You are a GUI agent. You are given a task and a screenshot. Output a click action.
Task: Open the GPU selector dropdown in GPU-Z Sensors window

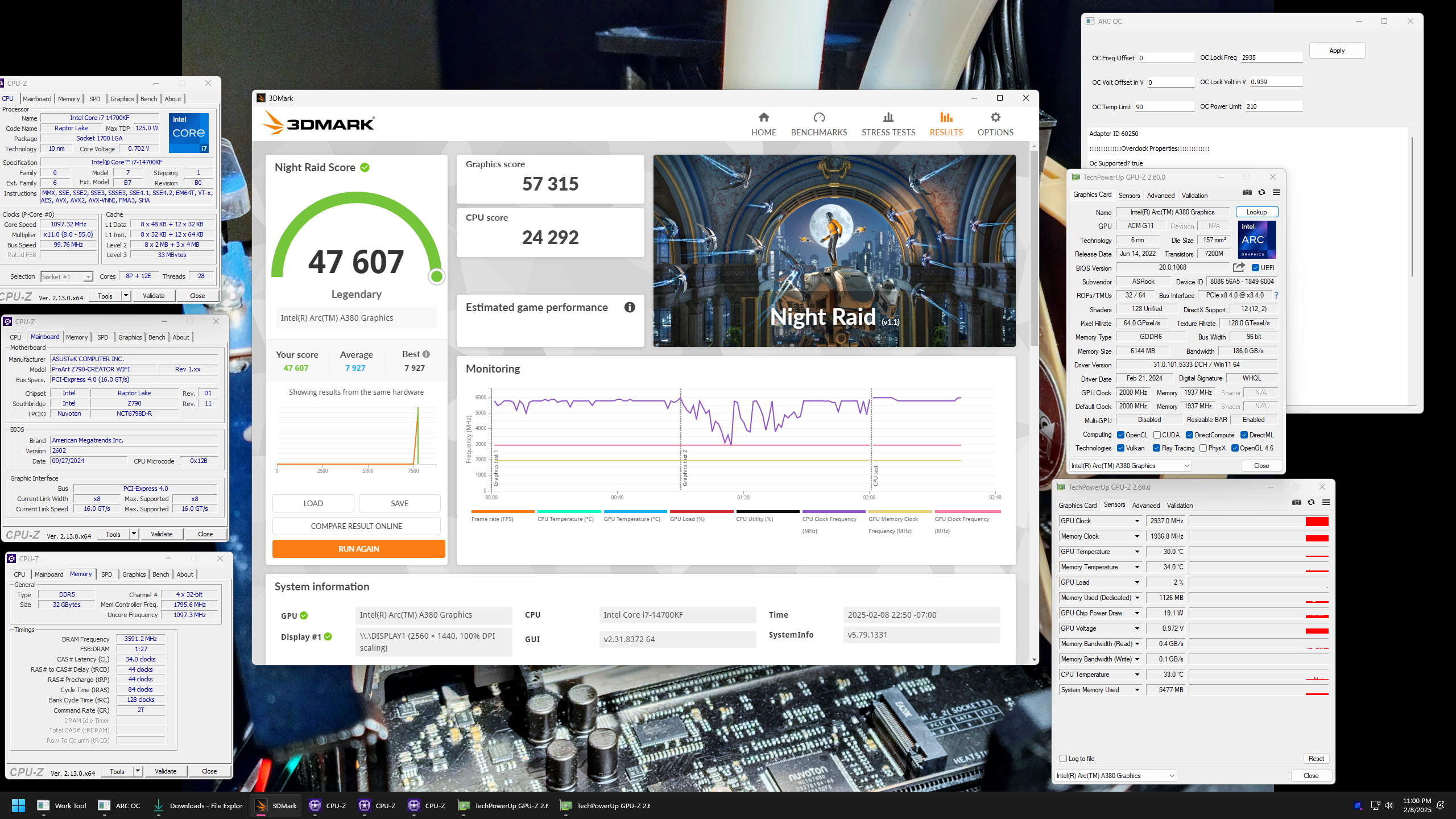(x=1116, y=776)
